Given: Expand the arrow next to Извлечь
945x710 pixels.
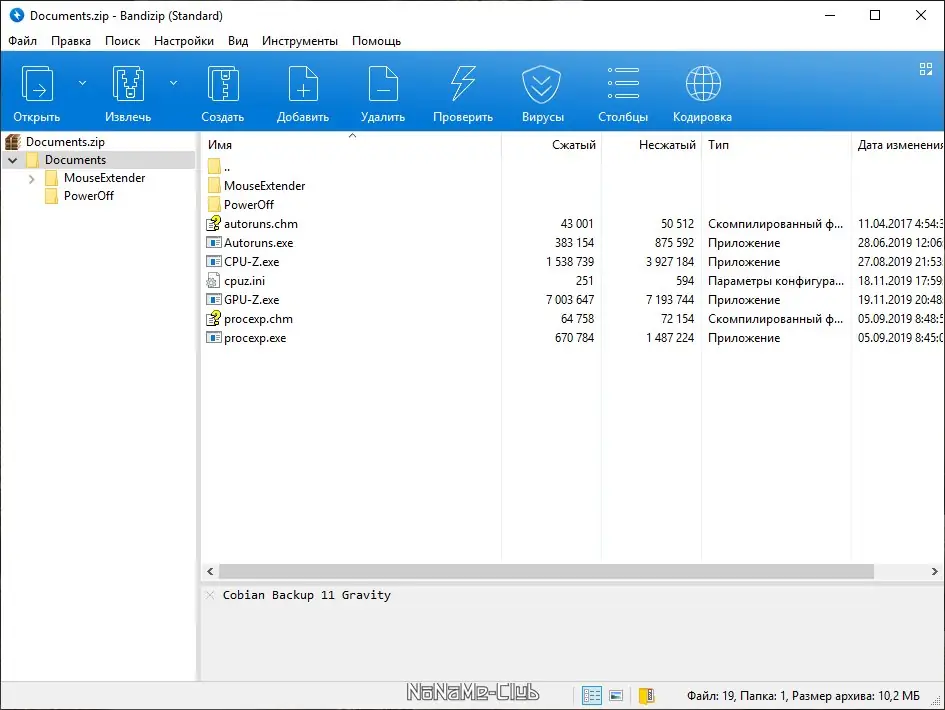Looking at the screenshot, I should click(x=174, y=83).
